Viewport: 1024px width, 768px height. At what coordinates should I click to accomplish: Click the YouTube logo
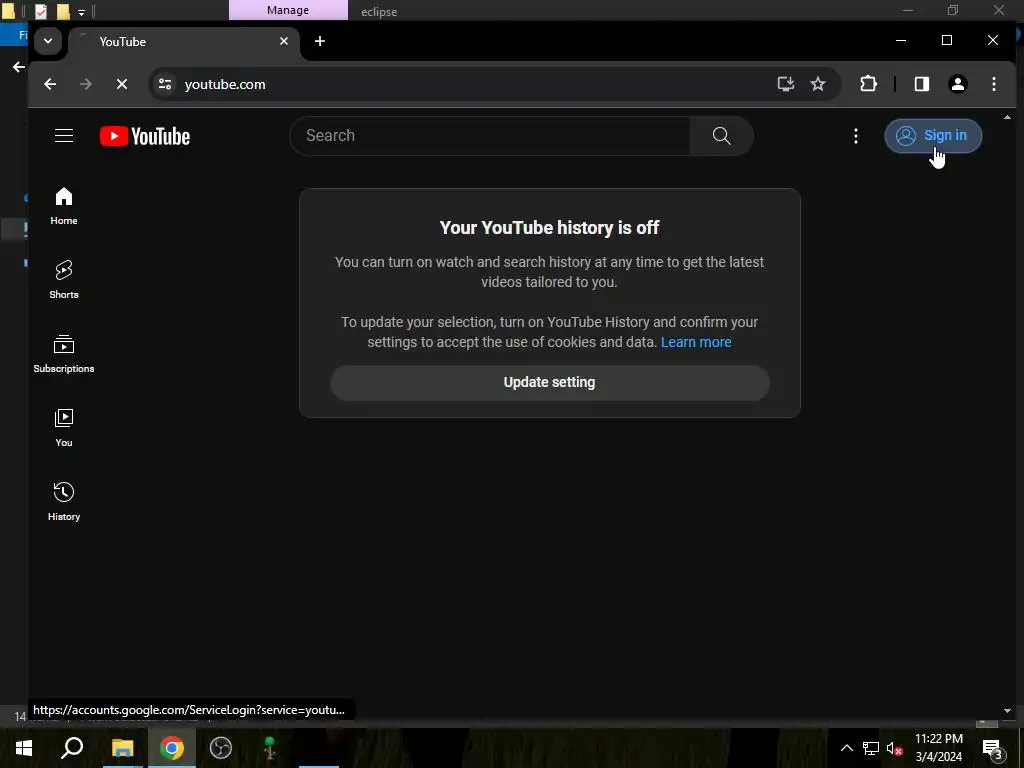(145, 136)
